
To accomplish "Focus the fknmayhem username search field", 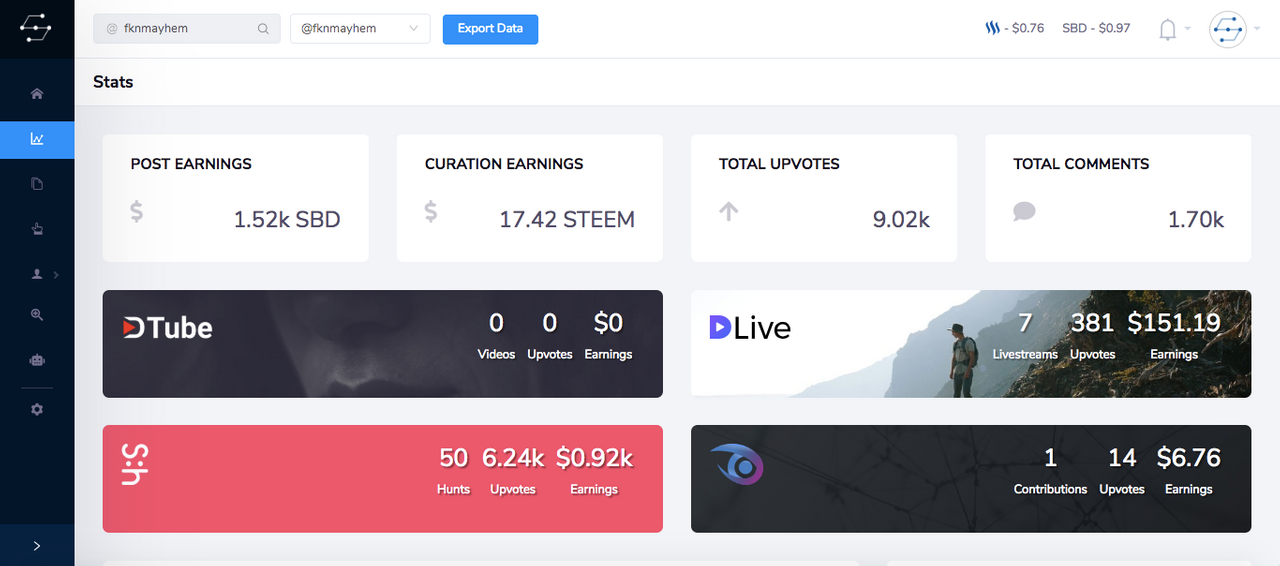I will pos(187,29).
